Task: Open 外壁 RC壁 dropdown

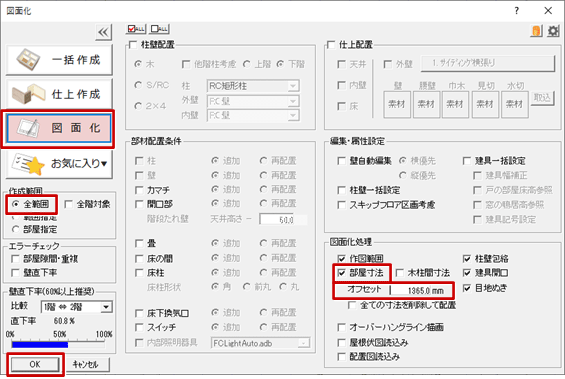Action: (x=253, y=101)
